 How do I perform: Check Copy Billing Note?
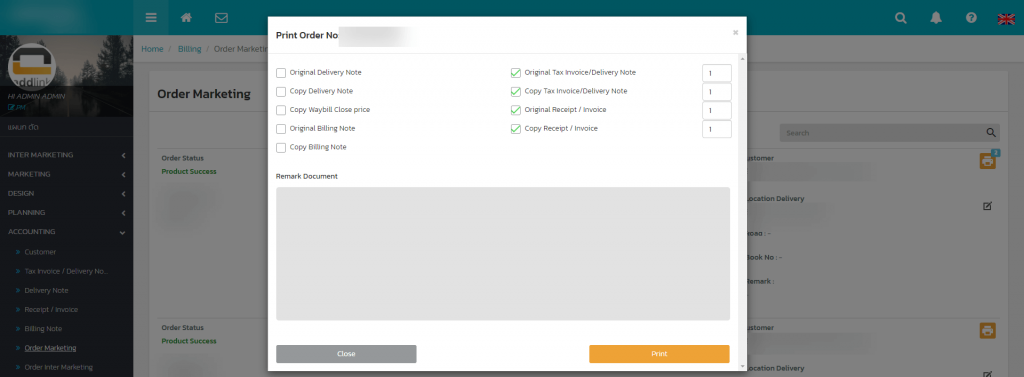coord(281,148)
